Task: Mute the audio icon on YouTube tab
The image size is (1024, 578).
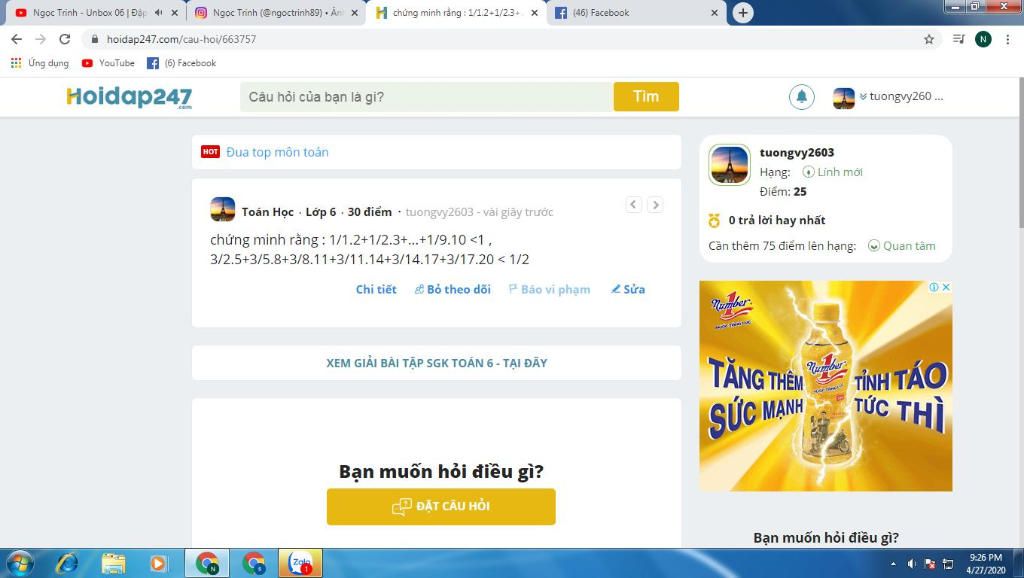Action: [x=158, y=12]
